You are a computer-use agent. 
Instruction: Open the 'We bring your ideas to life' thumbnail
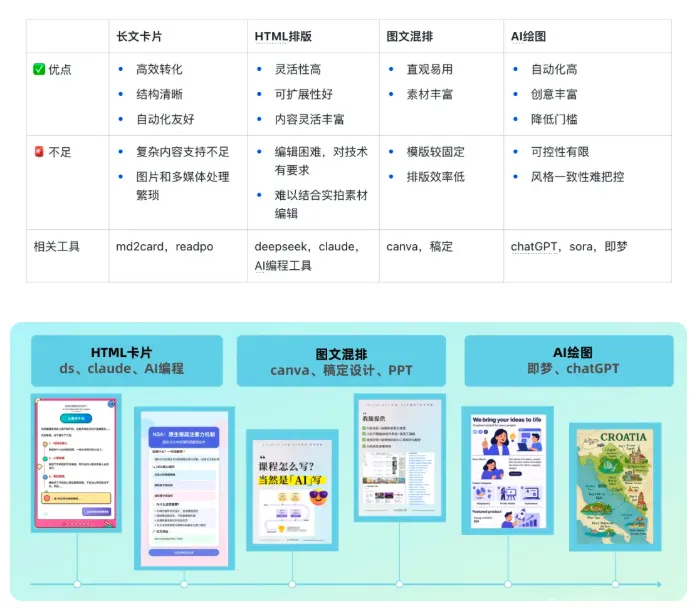click(508, 471)
